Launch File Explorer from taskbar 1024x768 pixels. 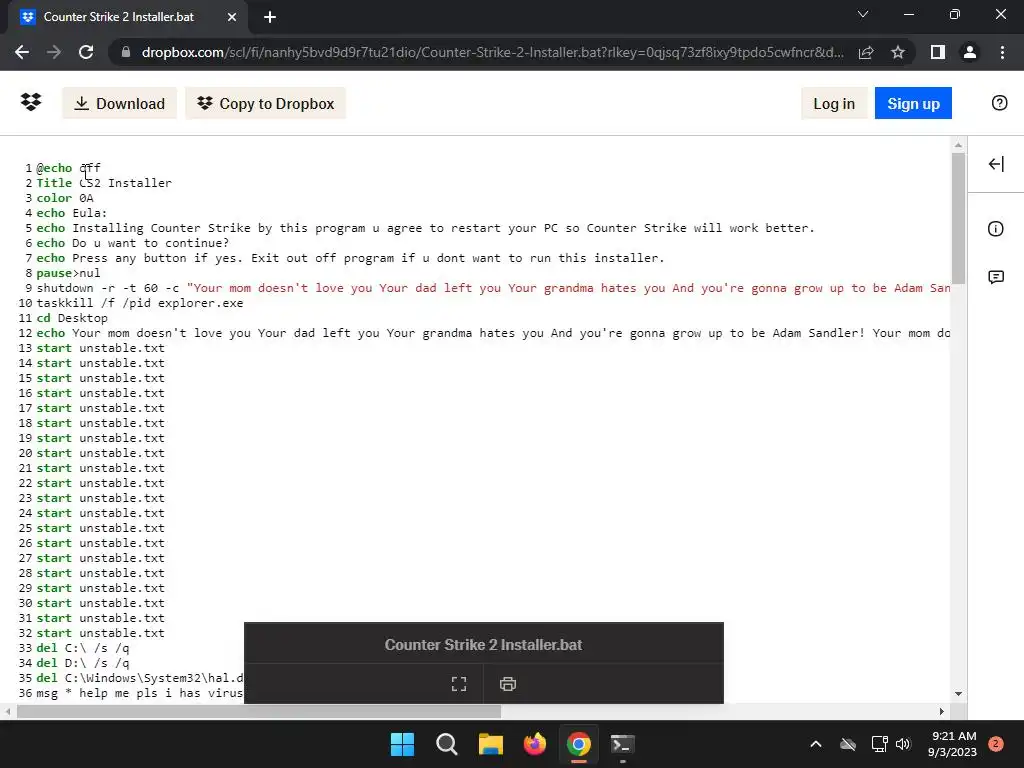click(x=490, y=744)
